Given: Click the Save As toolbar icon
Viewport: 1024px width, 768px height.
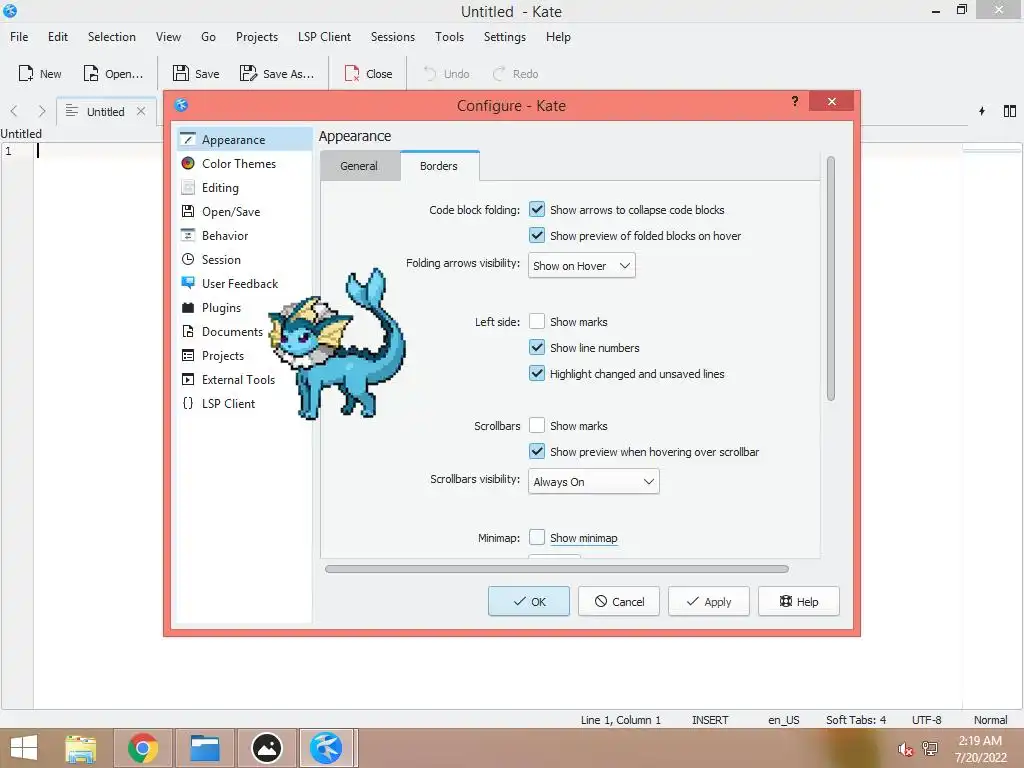Looking at the screenshot, I should click(x=248, y=73).
